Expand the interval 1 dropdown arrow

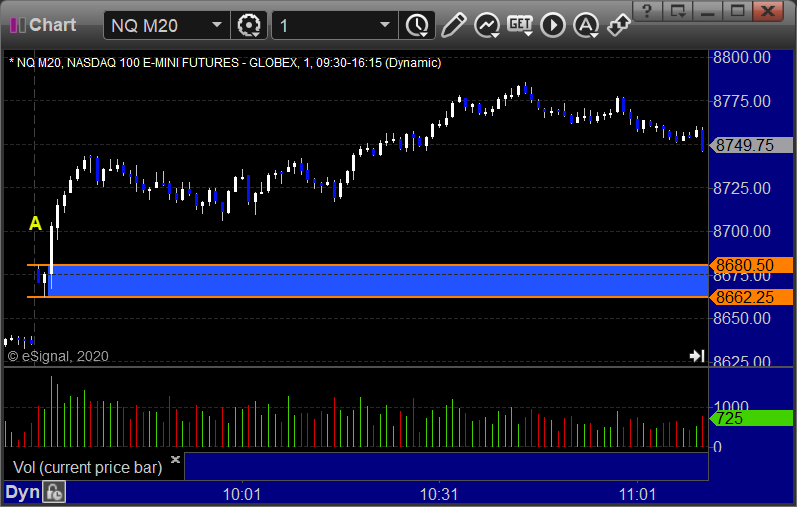(385, 24)
